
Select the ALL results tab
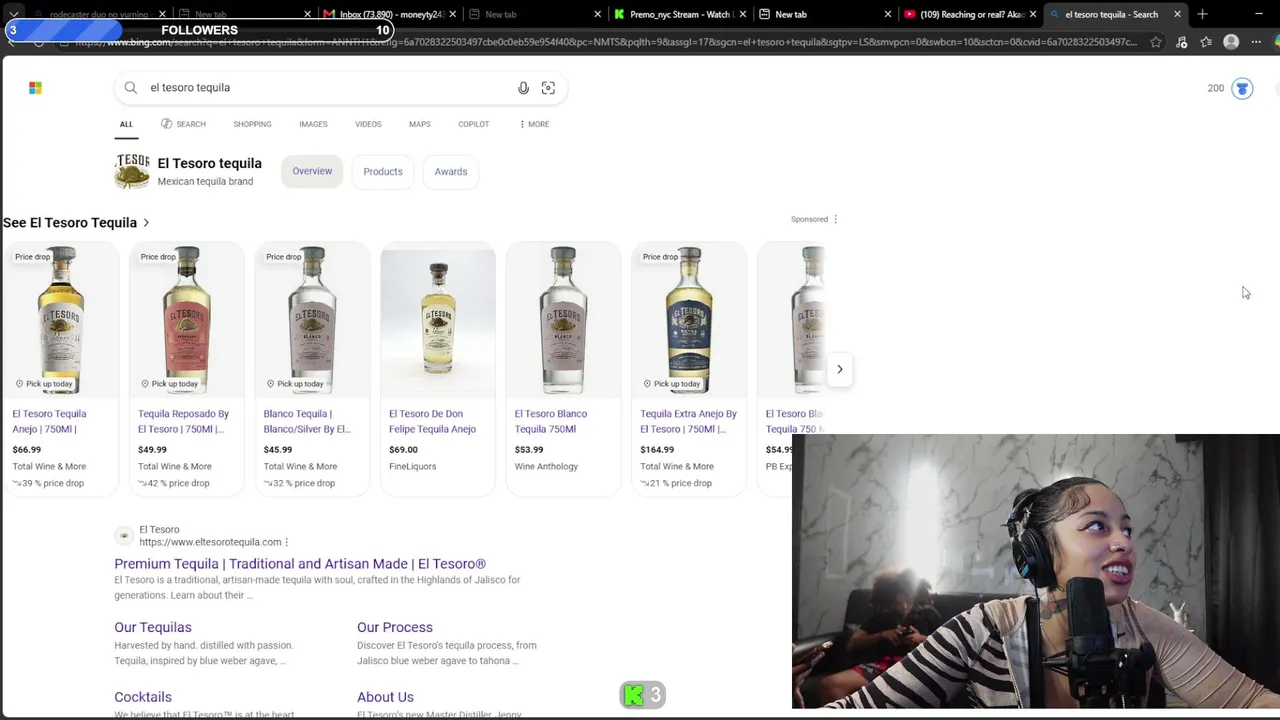[126, 124]
